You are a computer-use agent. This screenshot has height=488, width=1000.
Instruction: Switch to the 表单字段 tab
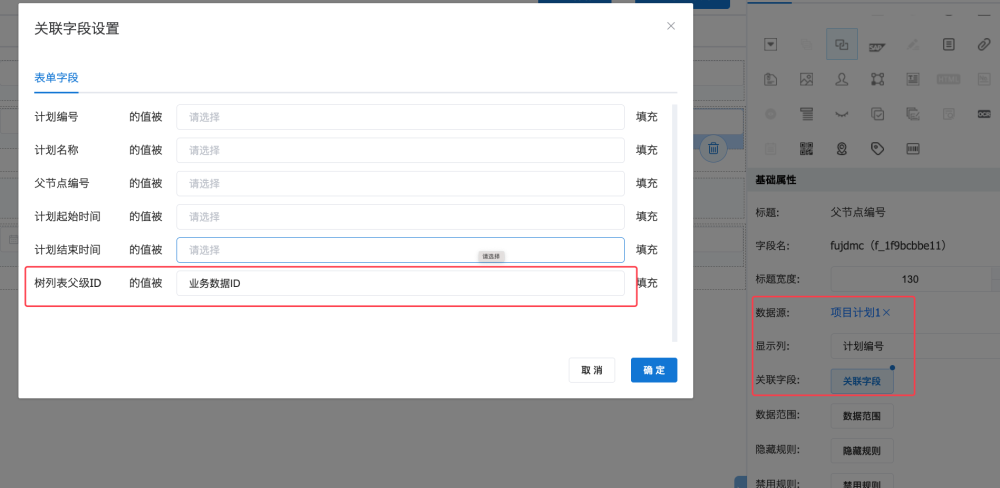(56, 77)
